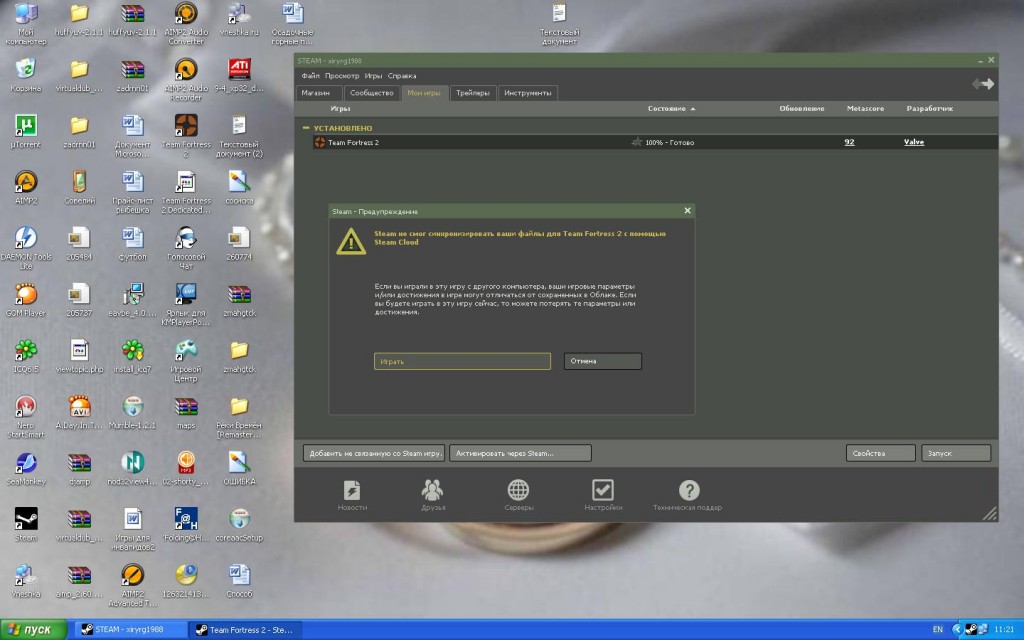Switch to the Мои игры tab
1024x640 pixels.
(x=424, y=93)
